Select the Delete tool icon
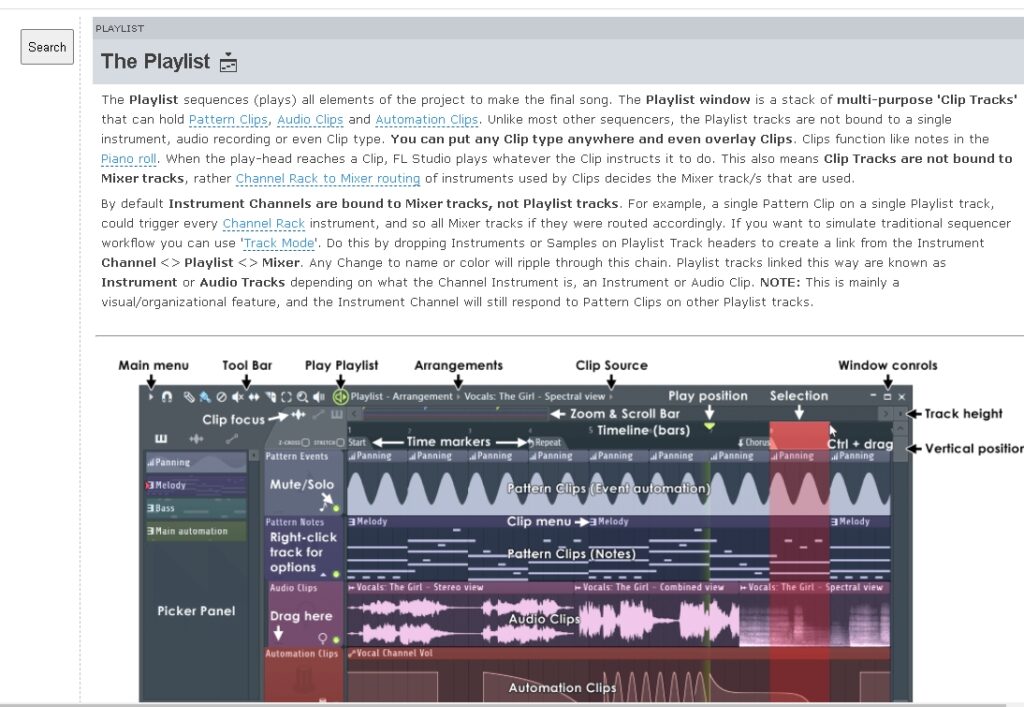The width and height of the screenshot is (1024, 707). pos(221,396)
